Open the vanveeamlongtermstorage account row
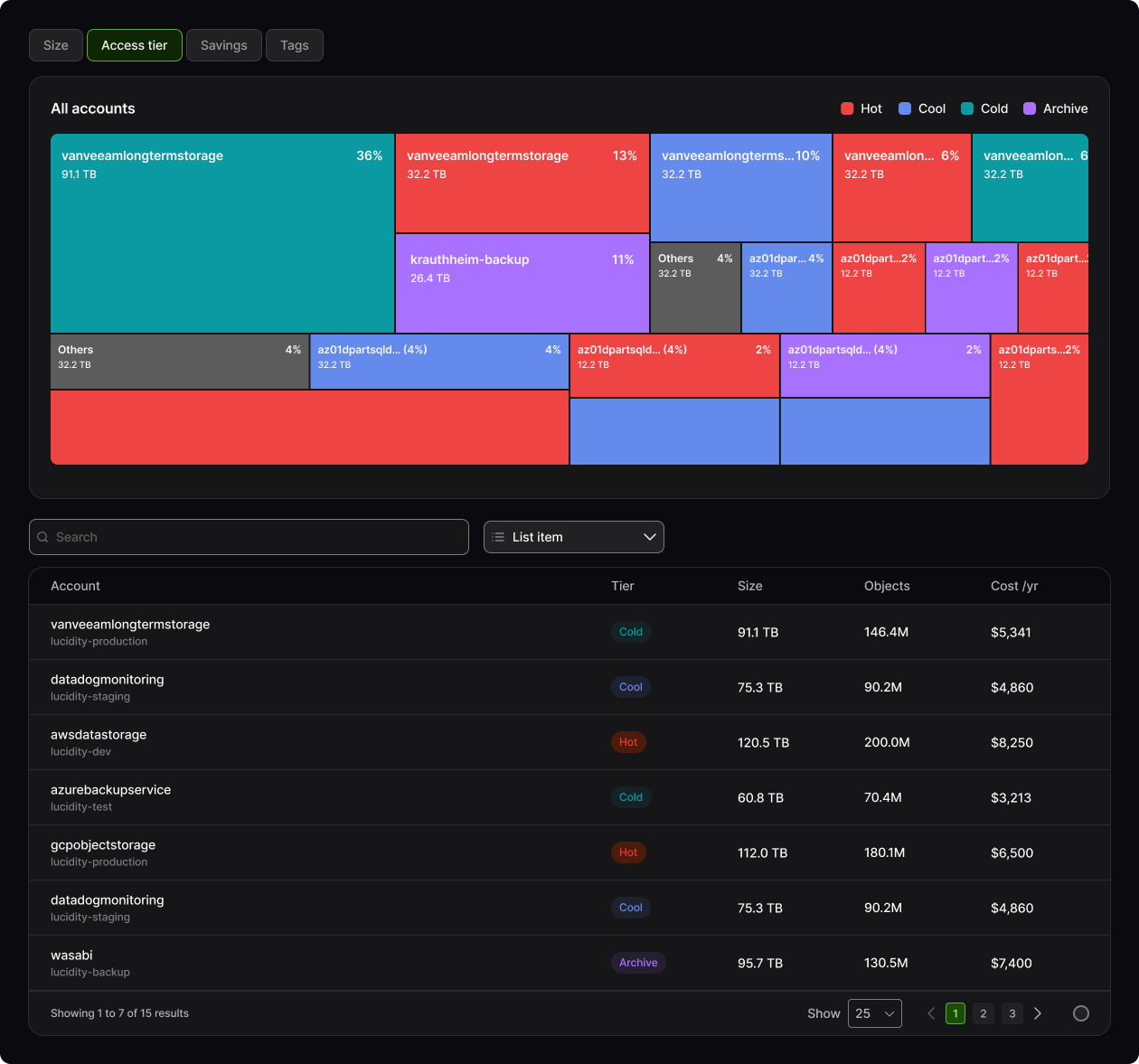 [x=569, y=632]
